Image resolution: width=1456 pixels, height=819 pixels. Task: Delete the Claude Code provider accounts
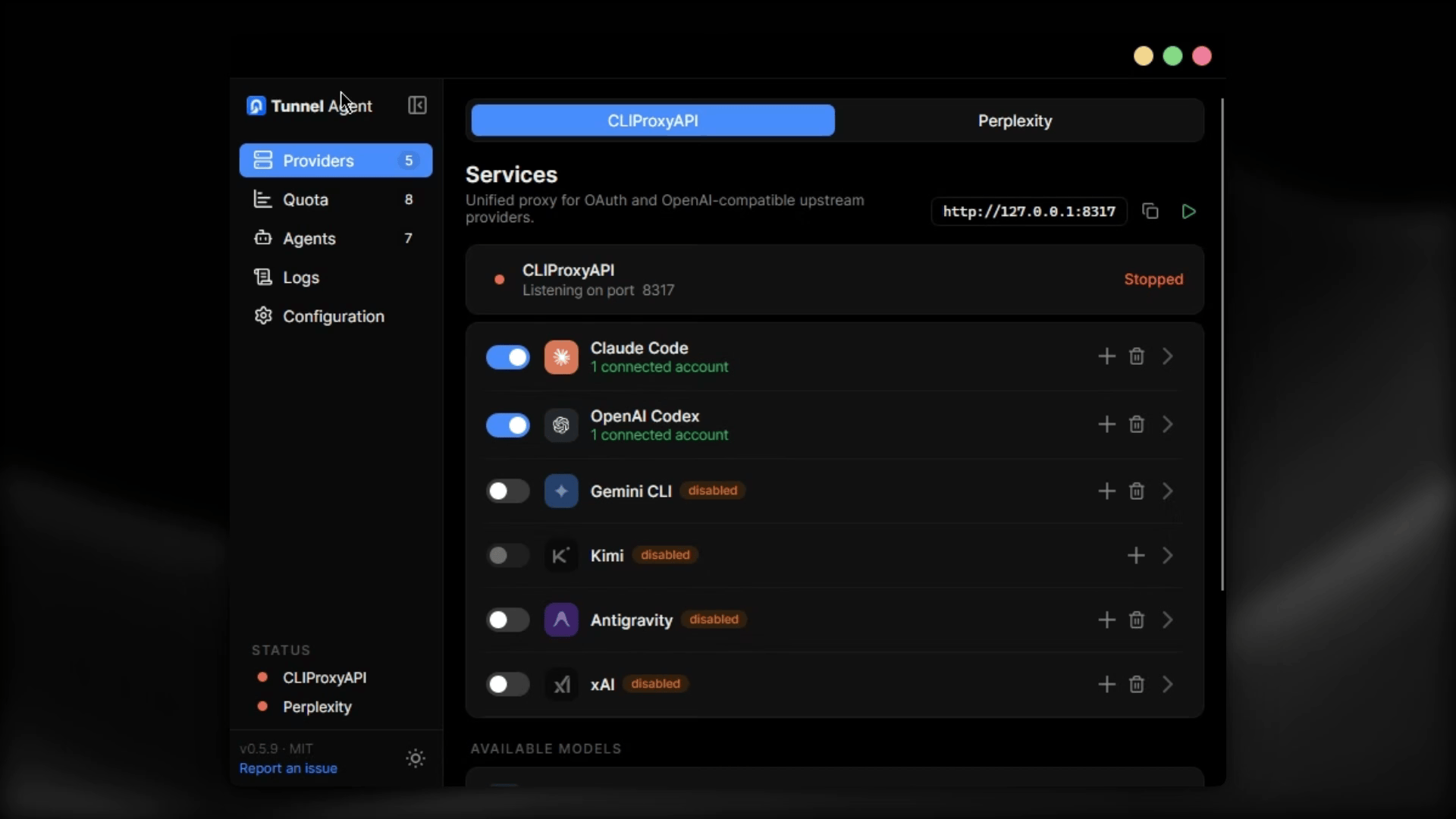click(1136, 356)
